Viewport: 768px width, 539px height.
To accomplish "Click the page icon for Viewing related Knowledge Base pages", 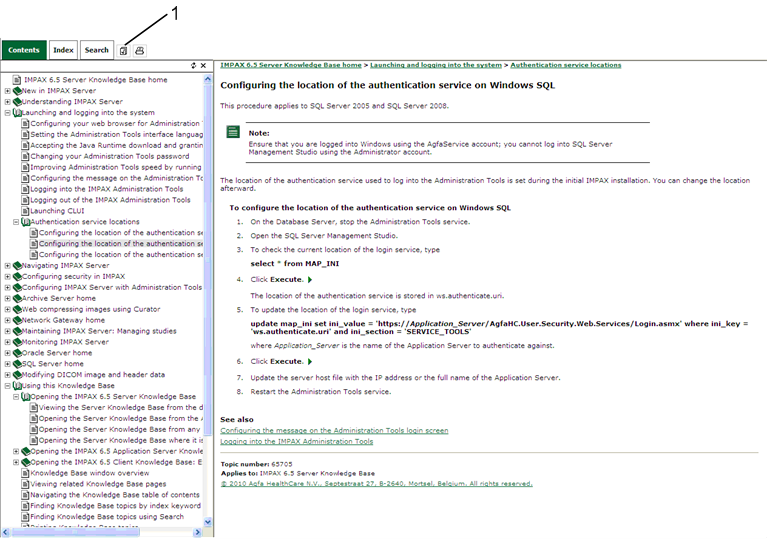I will [x=25, y=484].
